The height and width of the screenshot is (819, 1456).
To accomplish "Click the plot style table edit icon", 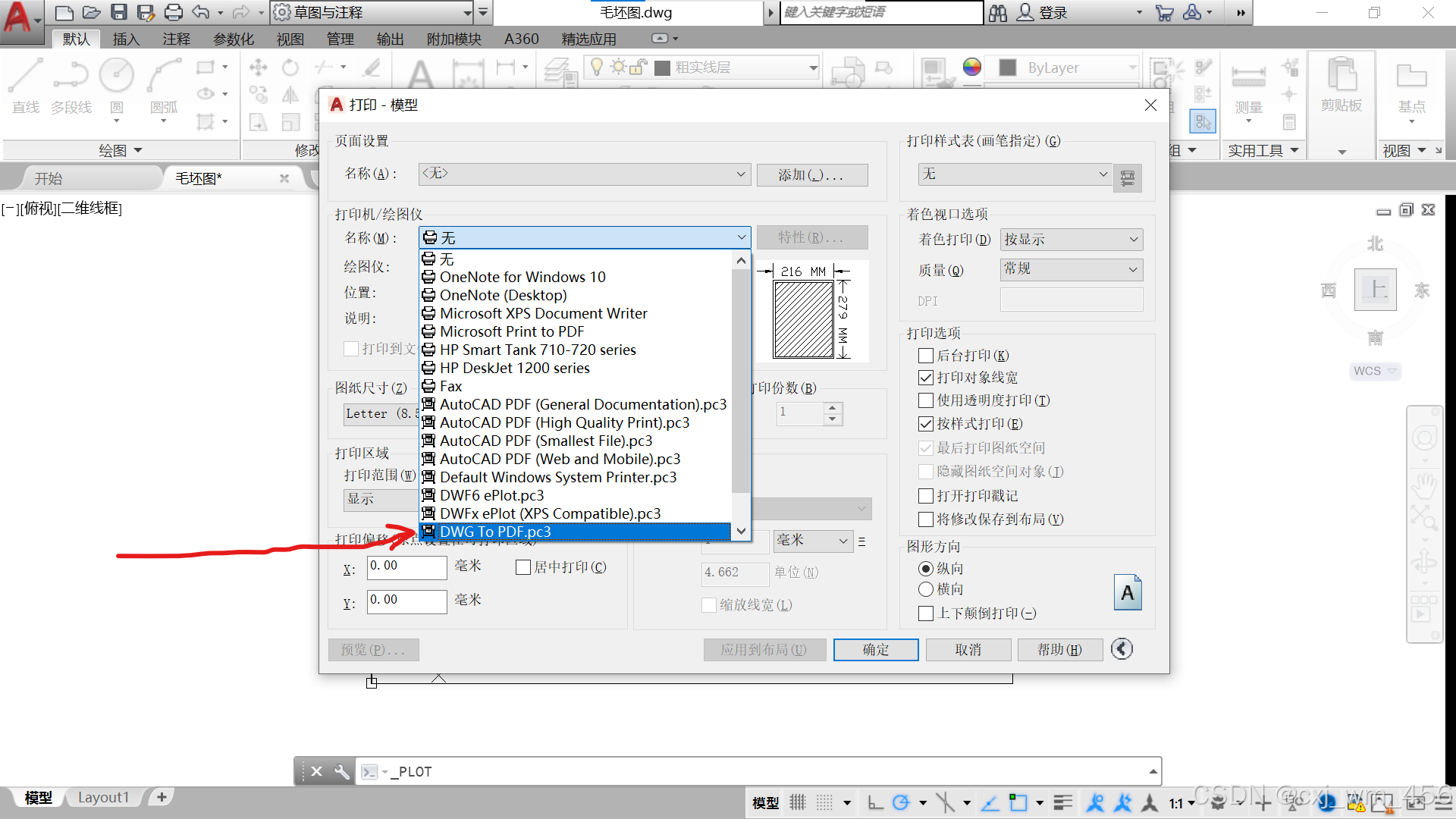I will click(1128, 177).
